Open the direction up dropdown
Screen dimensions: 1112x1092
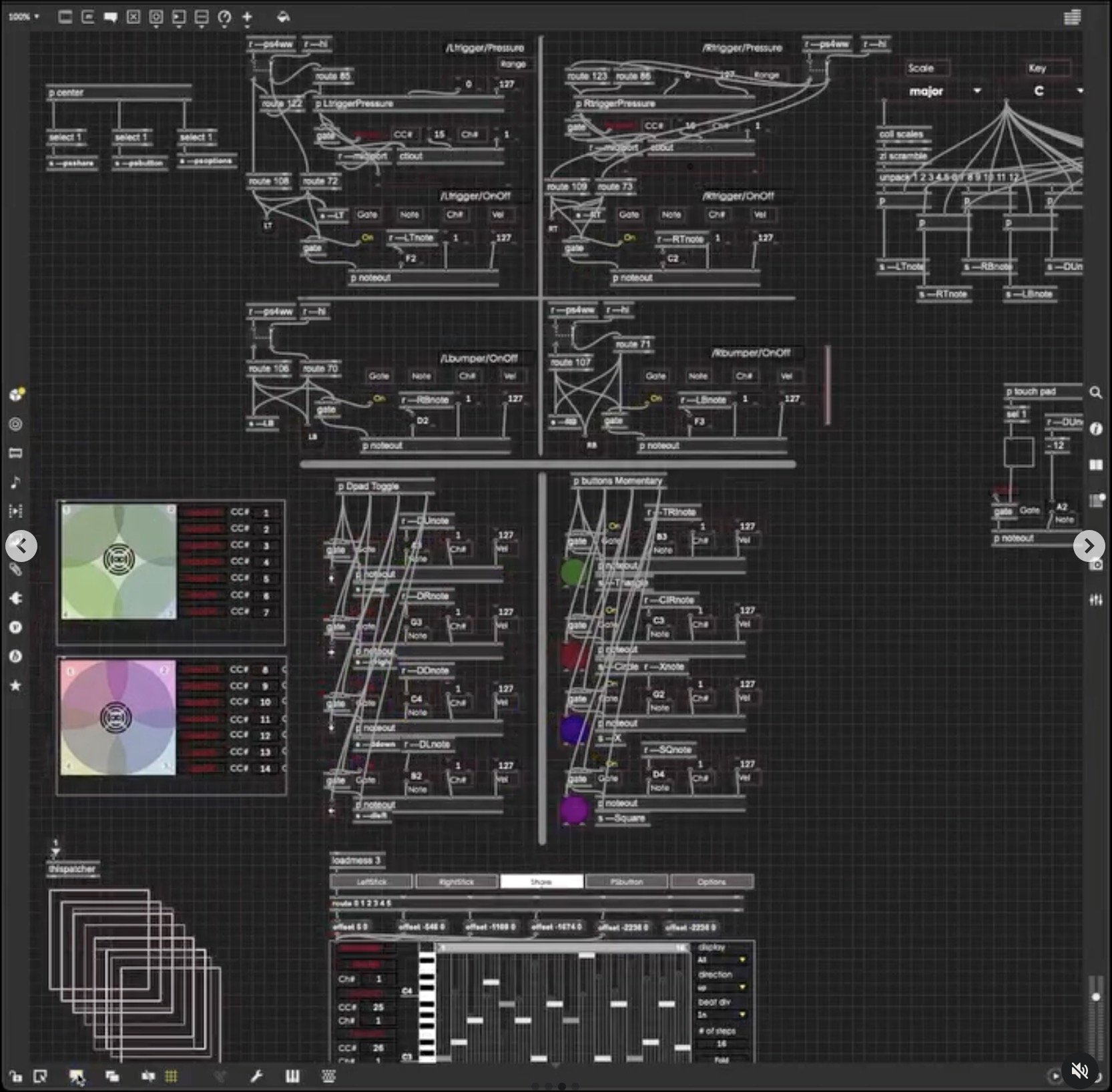coord(721,987)
